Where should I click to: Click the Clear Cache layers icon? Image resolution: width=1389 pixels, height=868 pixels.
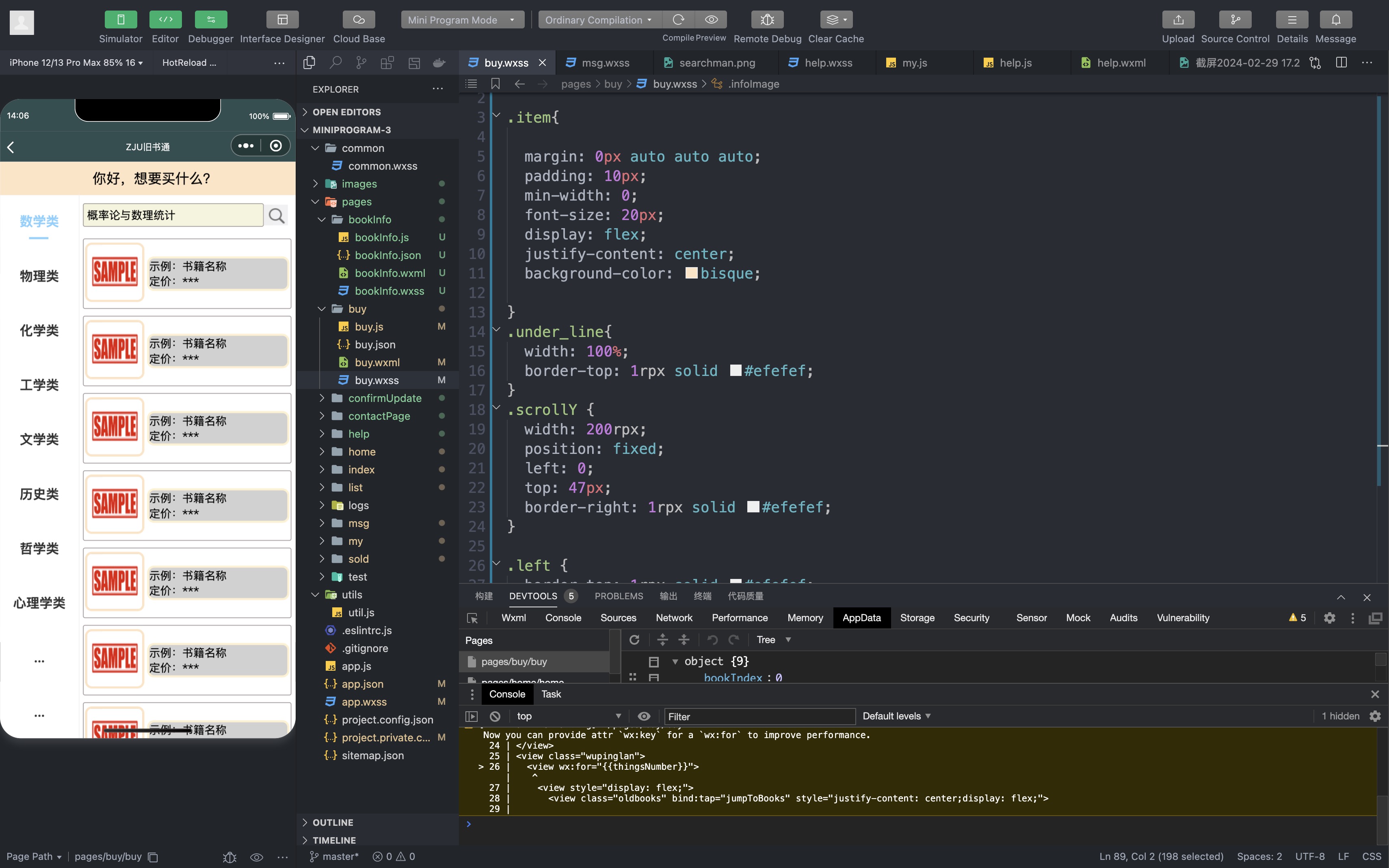click(832, 19)
